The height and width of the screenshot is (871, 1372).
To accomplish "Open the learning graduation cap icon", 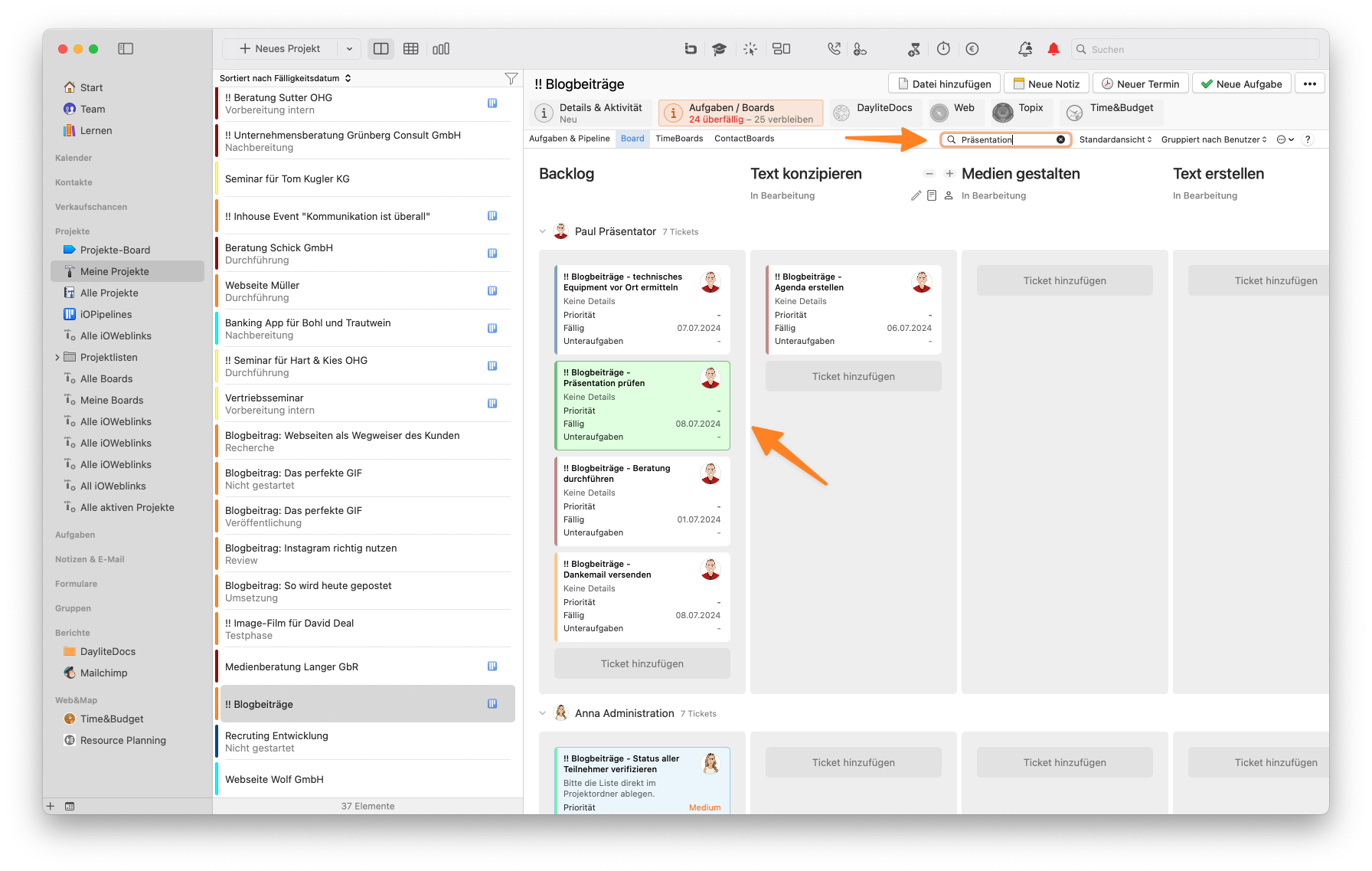I will [719, 49].
